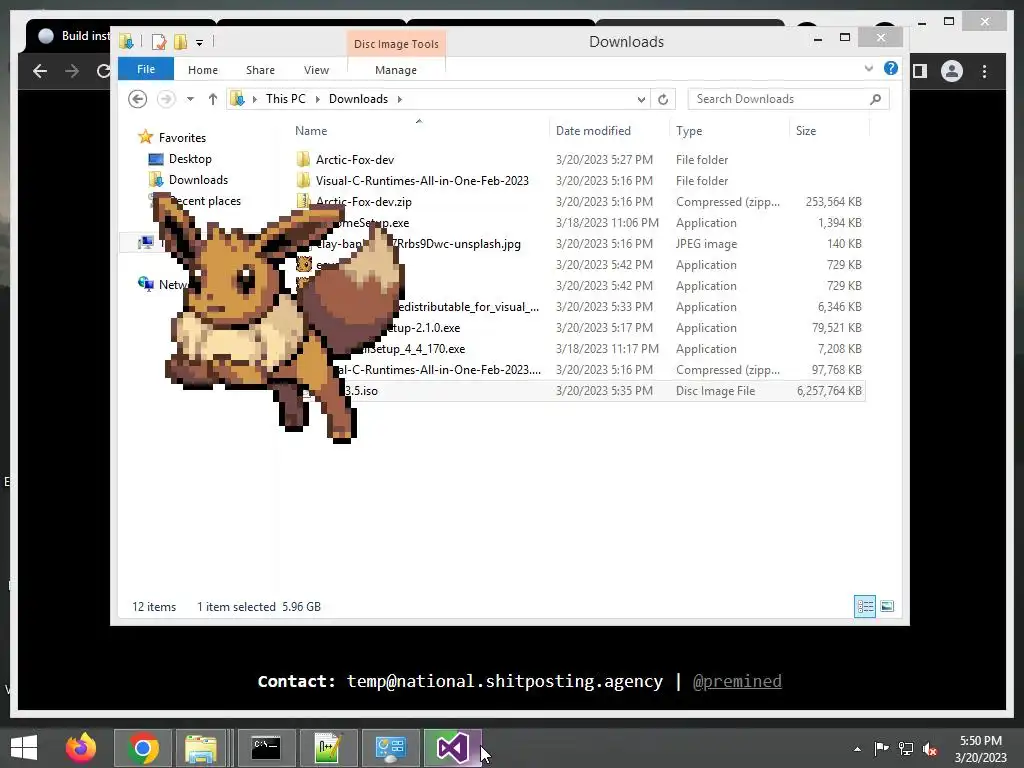1024x768 pixels.
Task: Open Command Prompt from the taskbar
Action: coord(266,748)
